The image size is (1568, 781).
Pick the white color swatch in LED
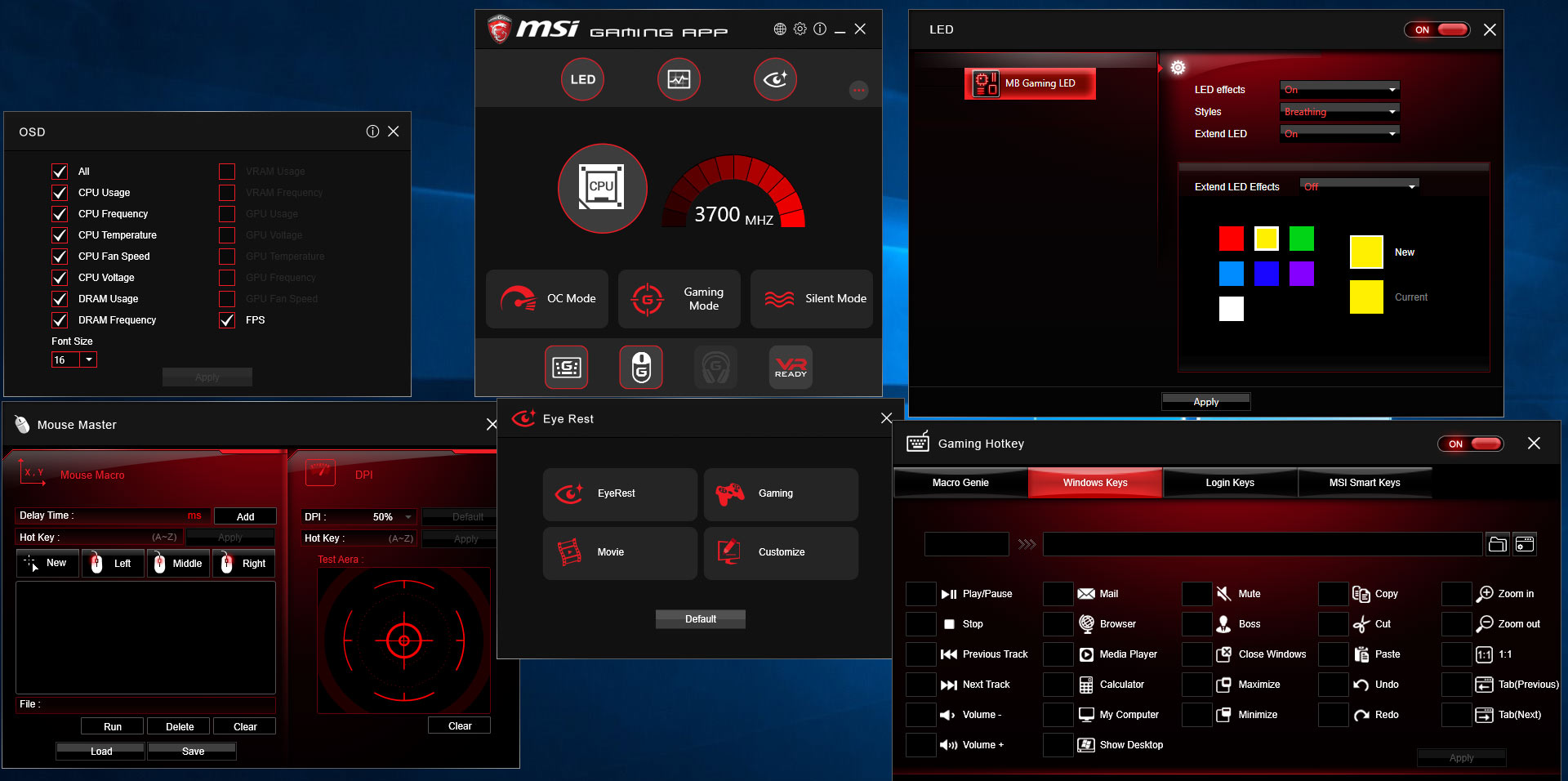[x=1232, y=309]
